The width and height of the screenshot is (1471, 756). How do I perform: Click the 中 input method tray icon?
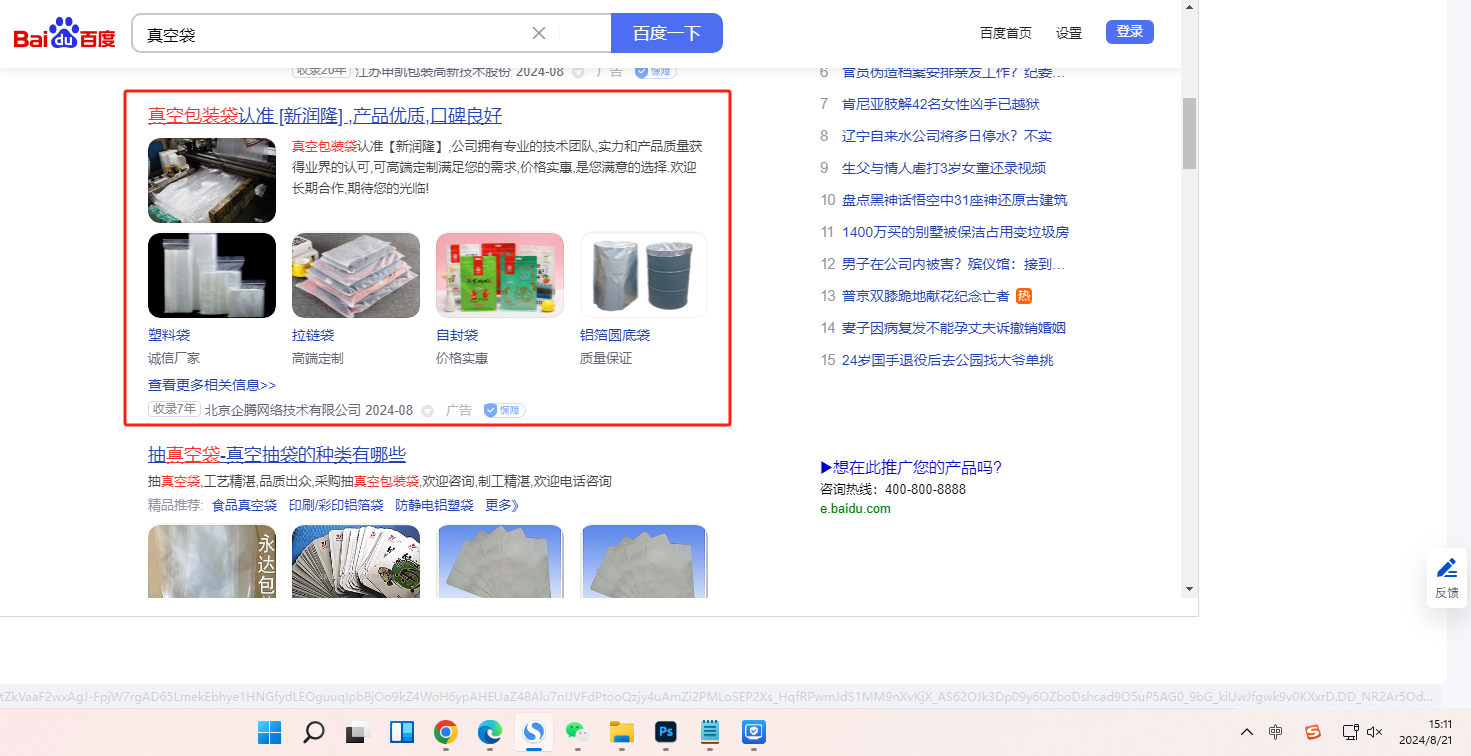[1276, 732]
